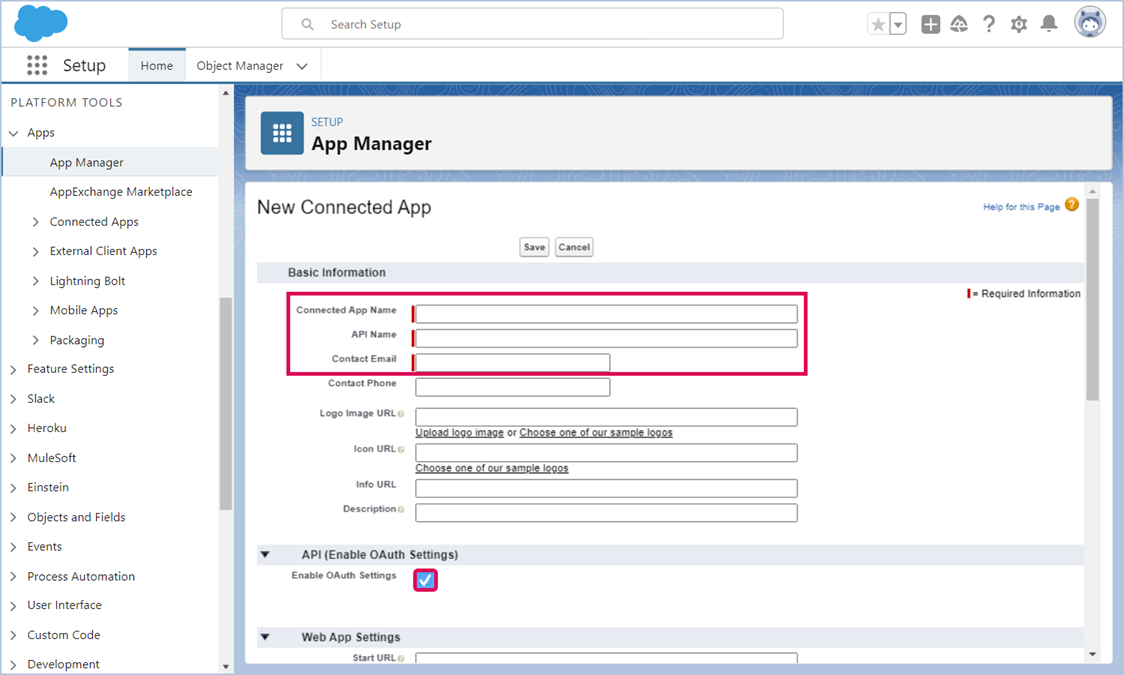Image resolution: width=1124 pixels, height=675 pixels.
Task: Expand the Events section
Action: pos(14,547)
